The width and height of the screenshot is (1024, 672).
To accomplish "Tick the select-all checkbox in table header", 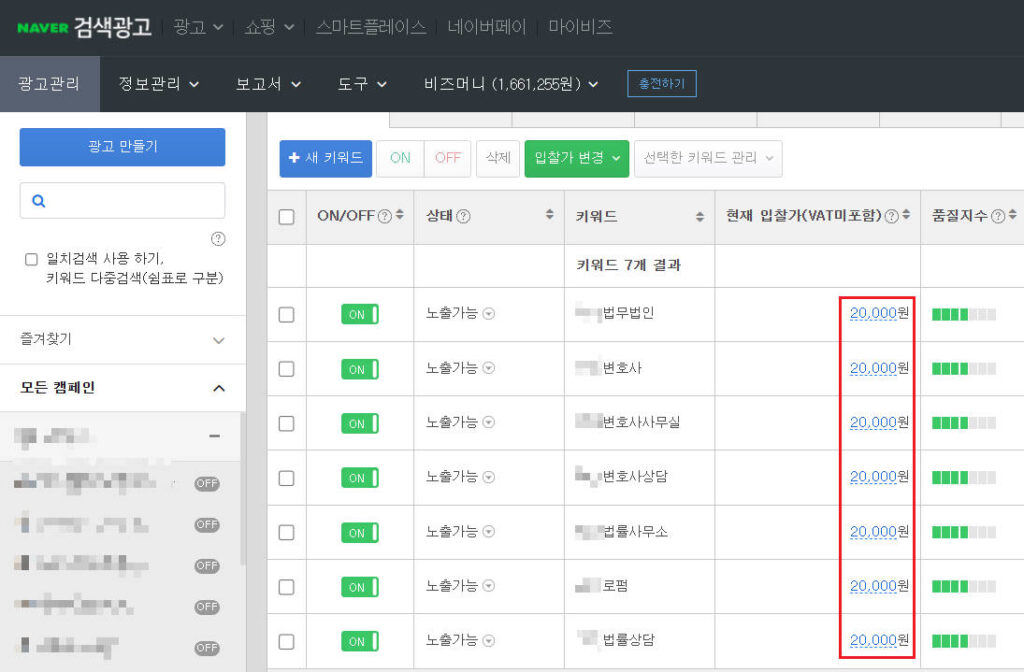I will [286, 217].
